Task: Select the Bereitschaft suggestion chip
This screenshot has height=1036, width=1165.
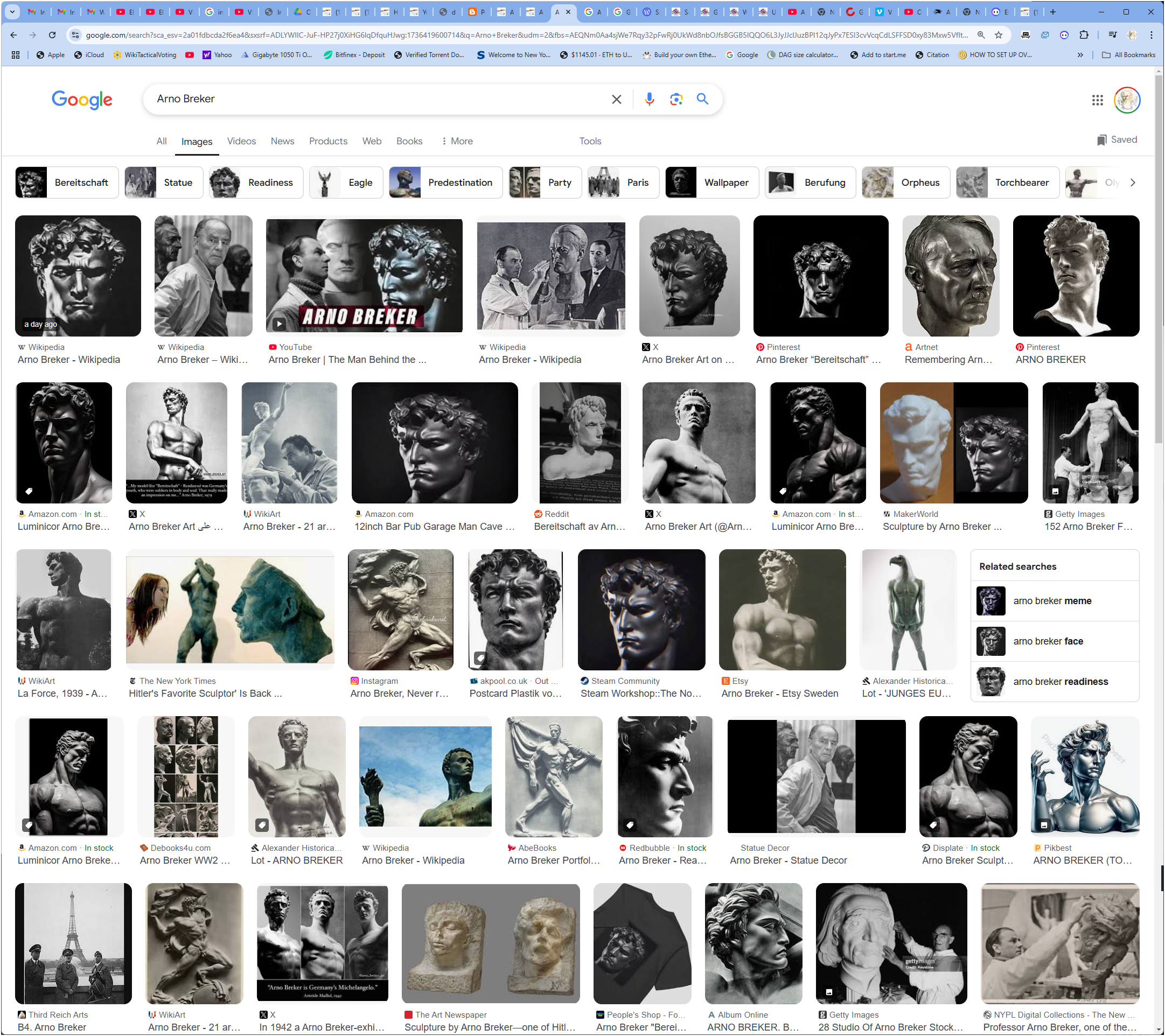Action: [x=67, y=183]
